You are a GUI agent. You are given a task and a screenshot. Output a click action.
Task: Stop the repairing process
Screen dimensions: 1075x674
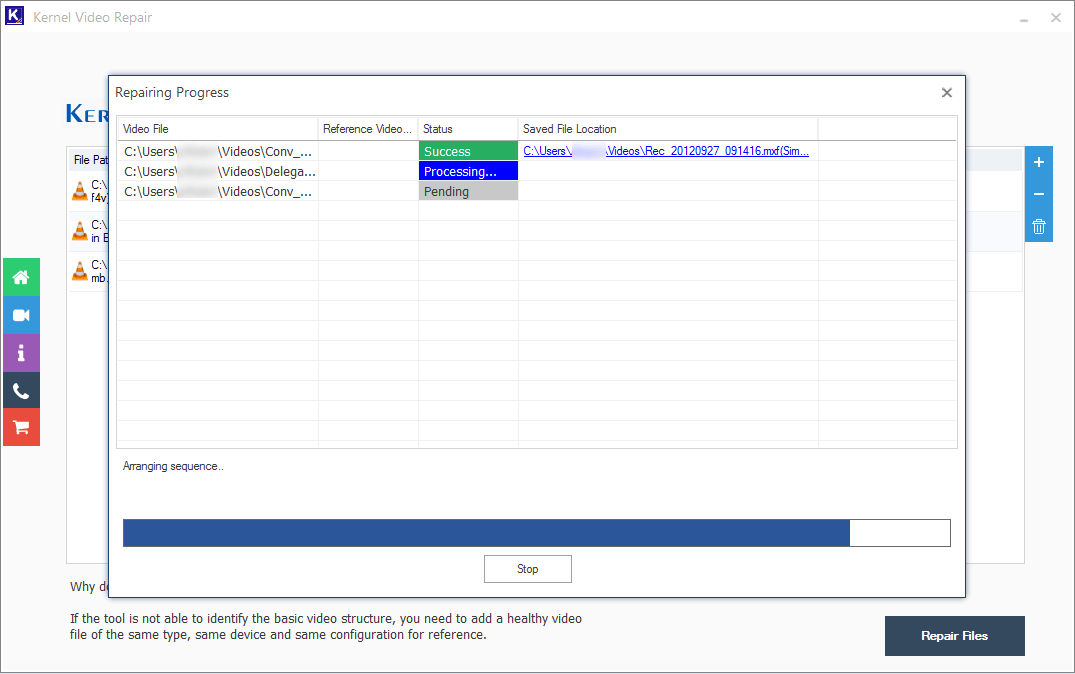click(528, 569)
